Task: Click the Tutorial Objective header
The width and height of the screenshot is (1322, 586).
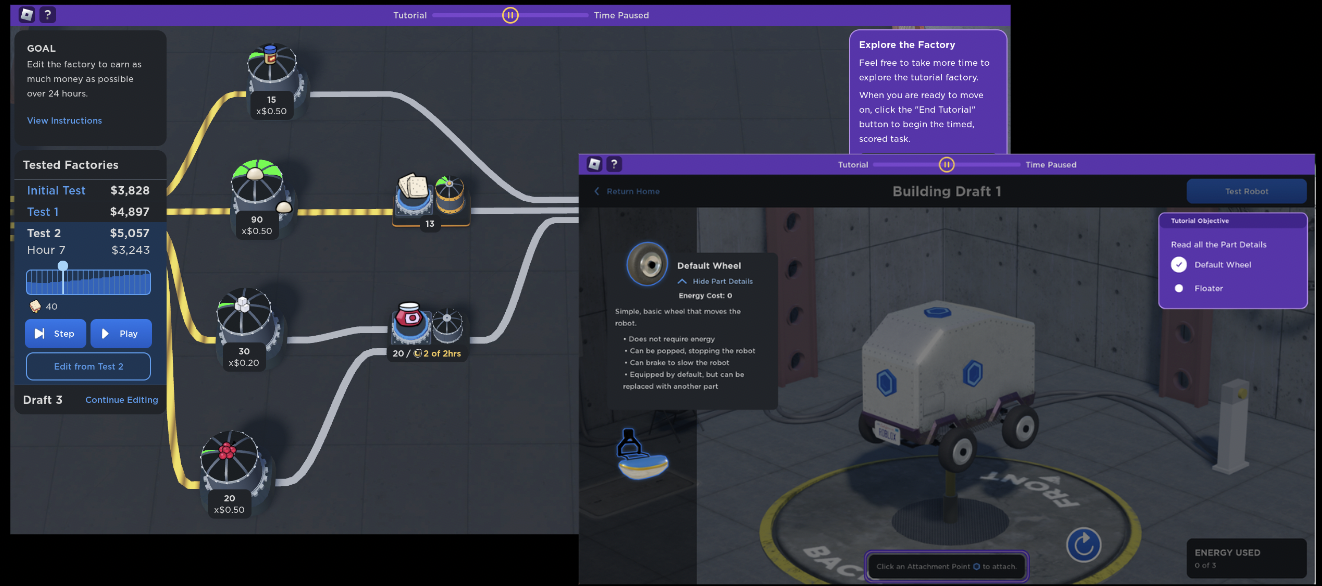Action: (x=1200, y=221)
